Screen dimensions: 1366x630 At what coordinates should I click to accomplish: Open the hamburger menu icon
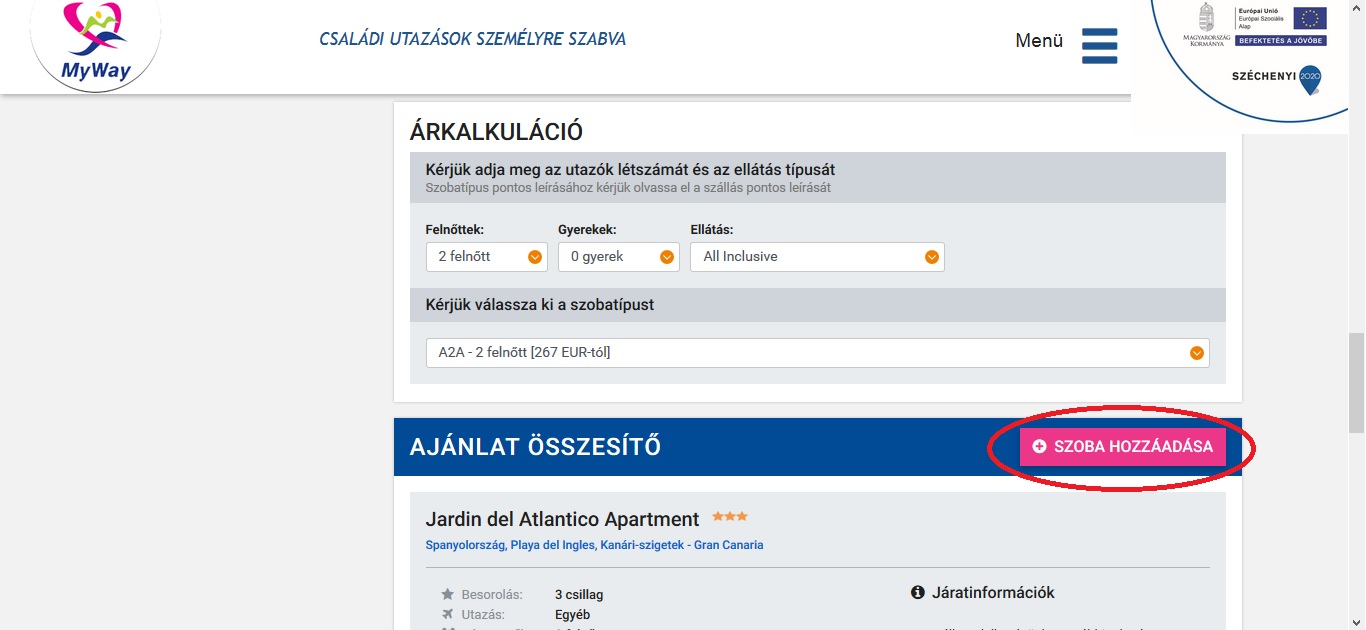[x=1099, y=45]
